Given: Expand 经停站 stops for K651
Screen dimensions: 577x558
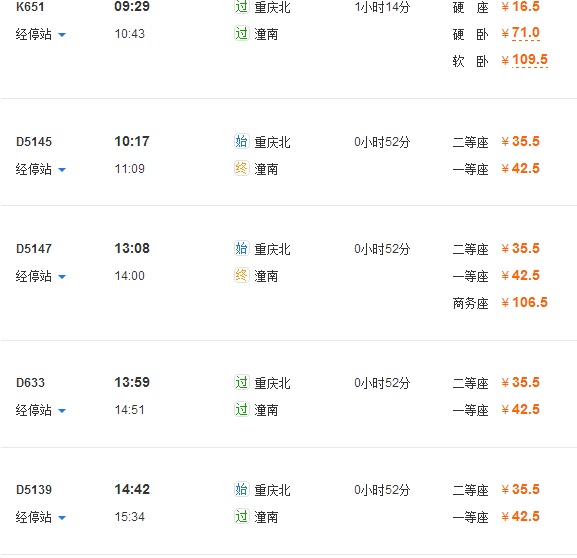Looking at the screenshot, I should pos(41,34).
